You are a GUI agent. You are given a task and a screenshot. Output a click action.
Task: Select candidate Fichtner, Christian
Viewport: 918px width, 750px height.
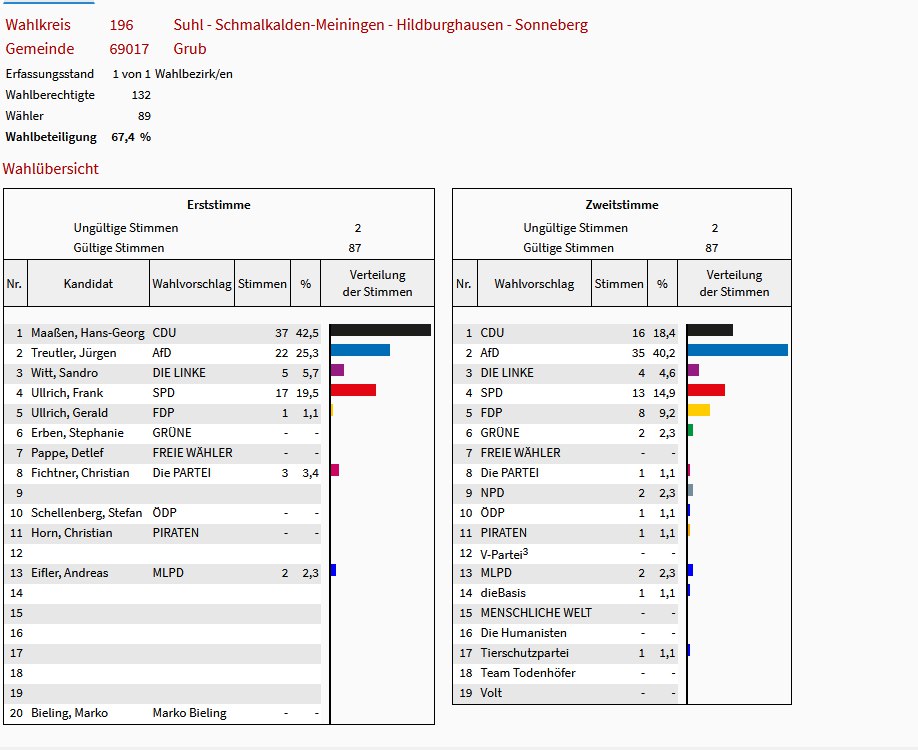coord(80,473)
